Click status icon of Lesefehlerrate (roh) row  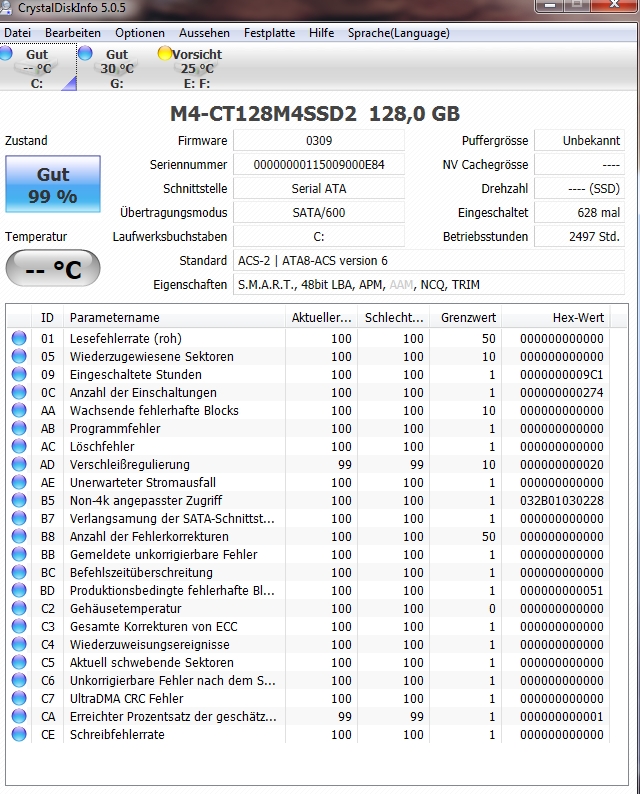tap(19, 338)
